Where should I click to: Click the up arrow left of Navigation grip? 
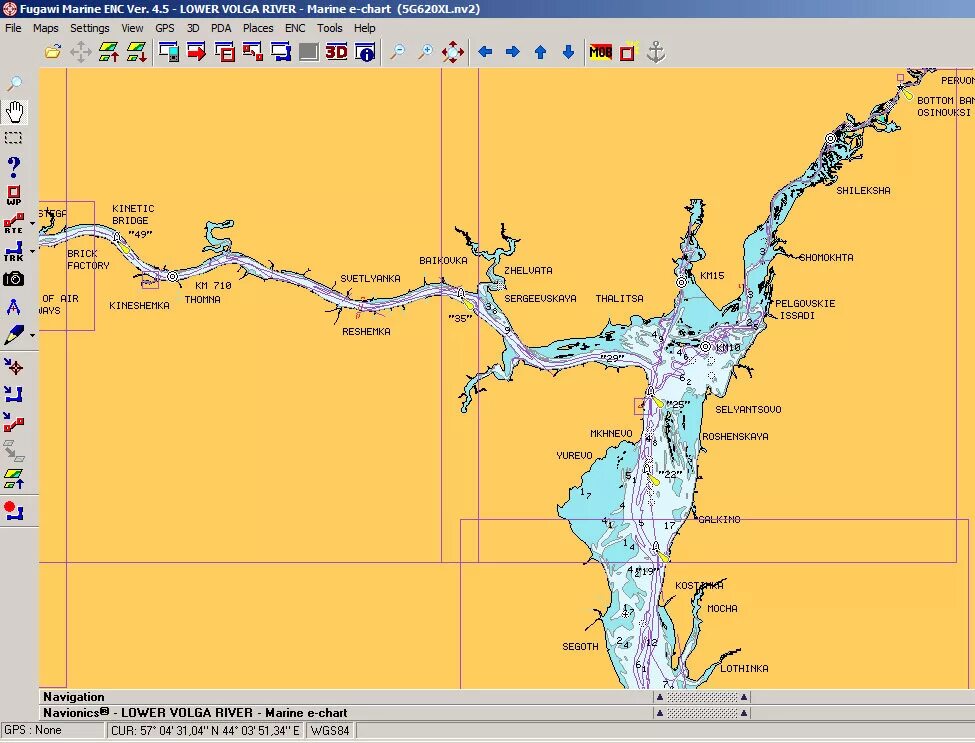pos(660,697)
